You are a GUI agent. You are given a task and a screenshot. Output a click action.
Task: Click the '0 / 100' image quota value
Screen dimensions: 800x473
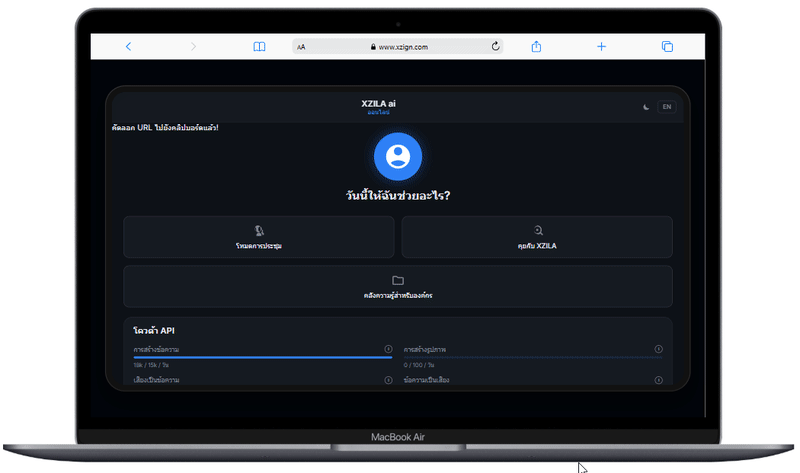(x=419, y=365)
